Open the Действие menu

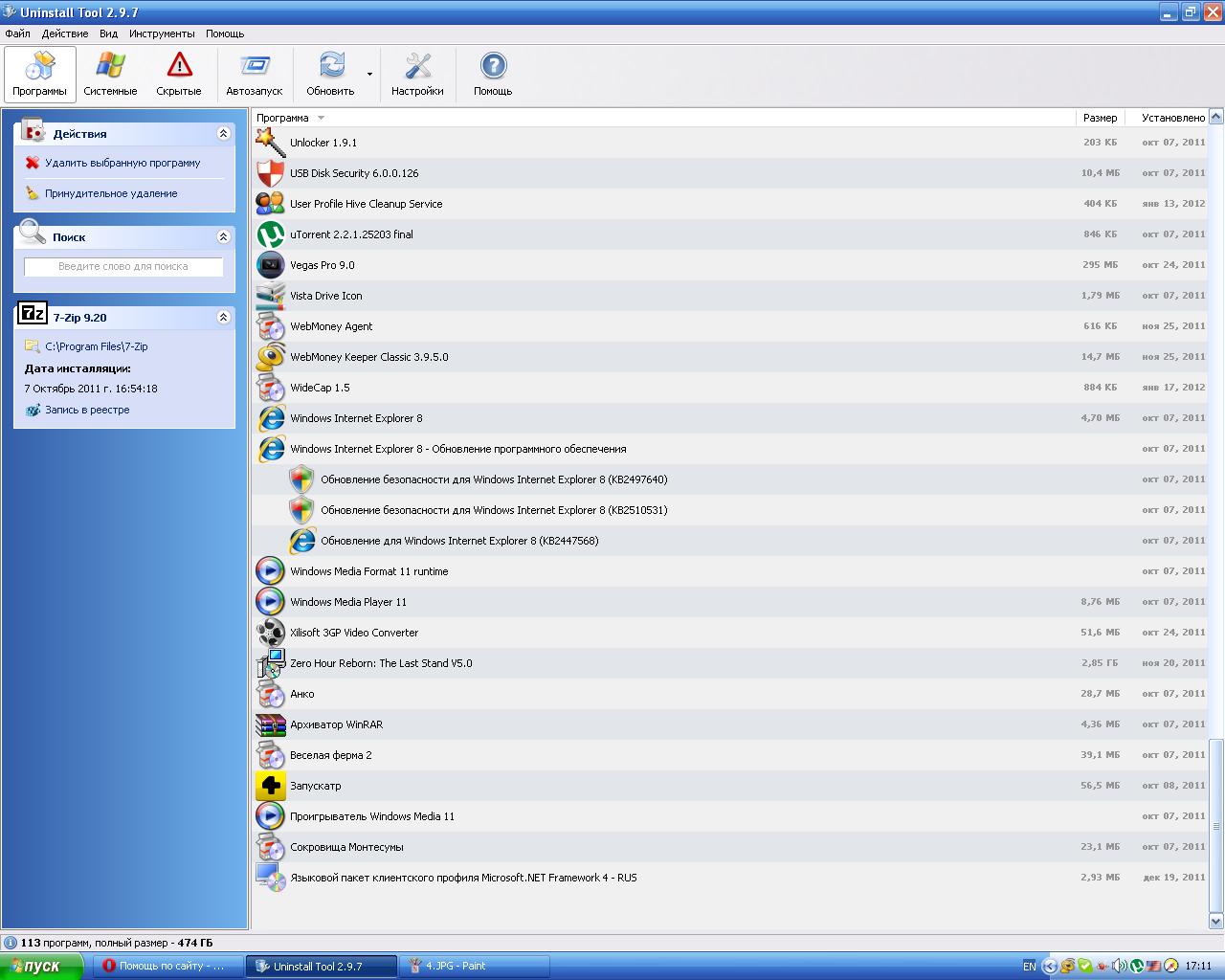65,33
